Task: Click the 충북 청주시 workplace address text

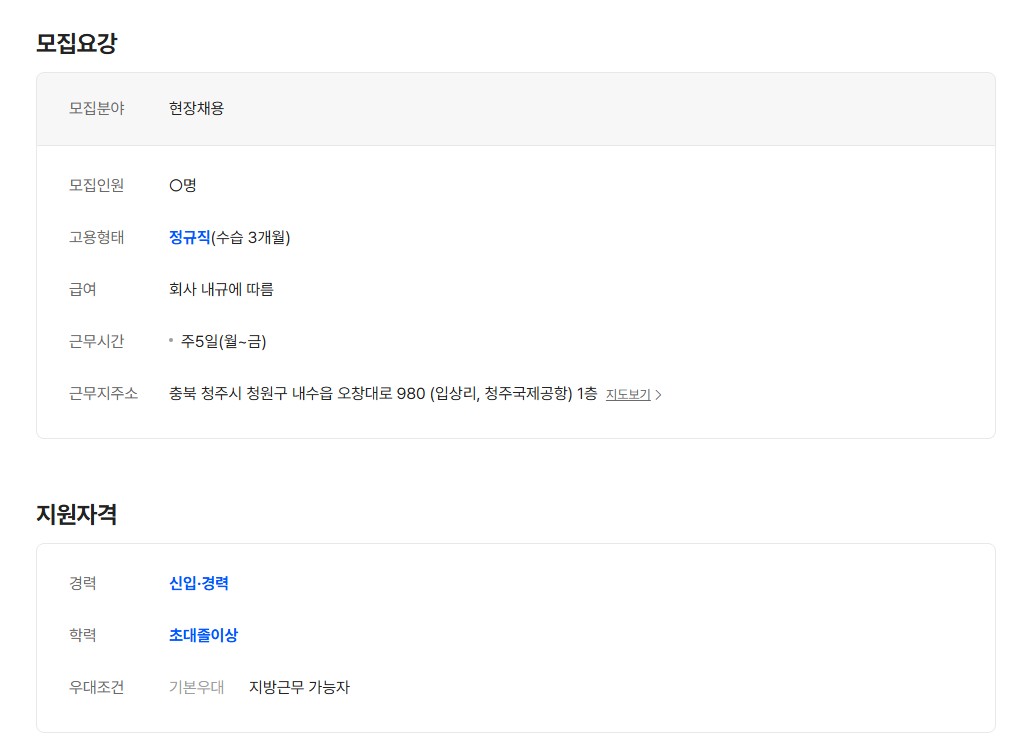Action: point(383,393)
